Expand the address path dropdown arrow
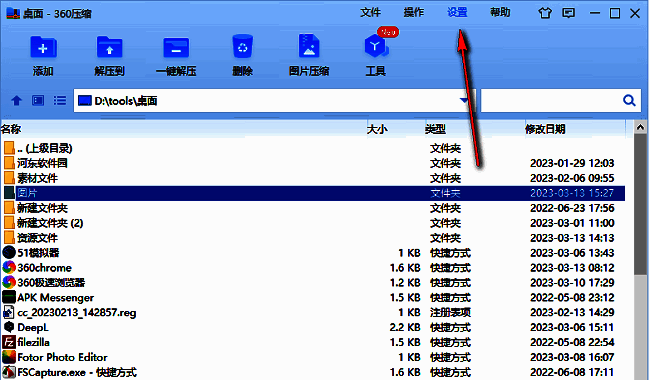 click(464, 100)
